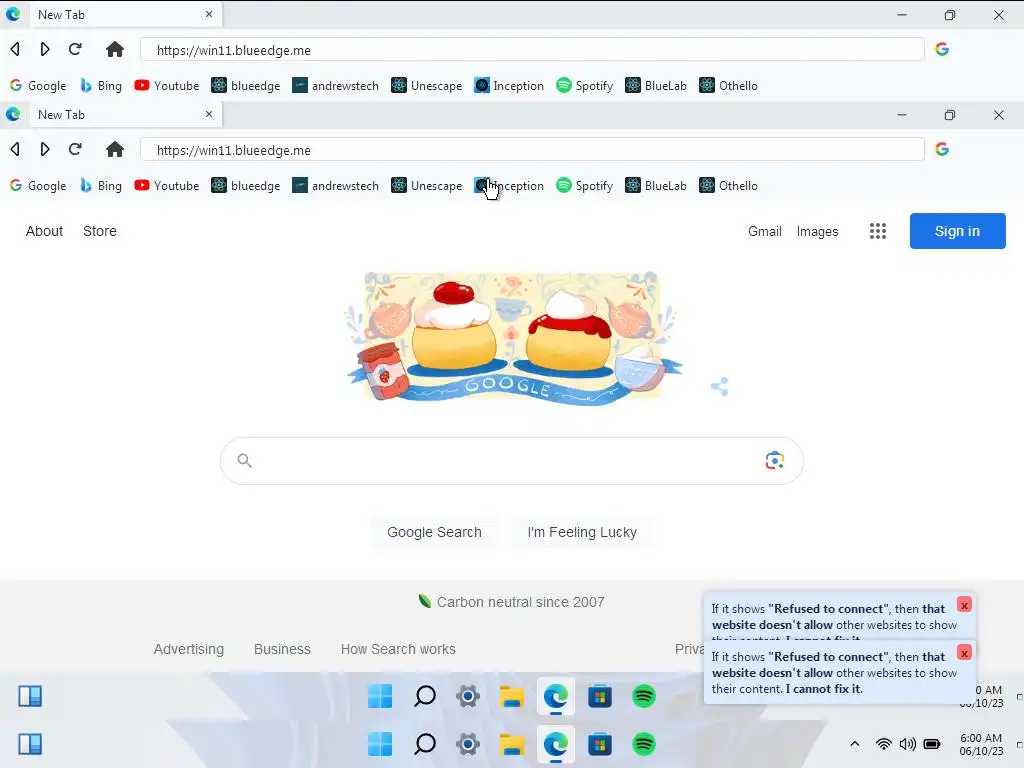Screen dimensions: 1024x768
Task: Open the Start menu on the upper nested taskbar
Action: click(x=380, y=696)
